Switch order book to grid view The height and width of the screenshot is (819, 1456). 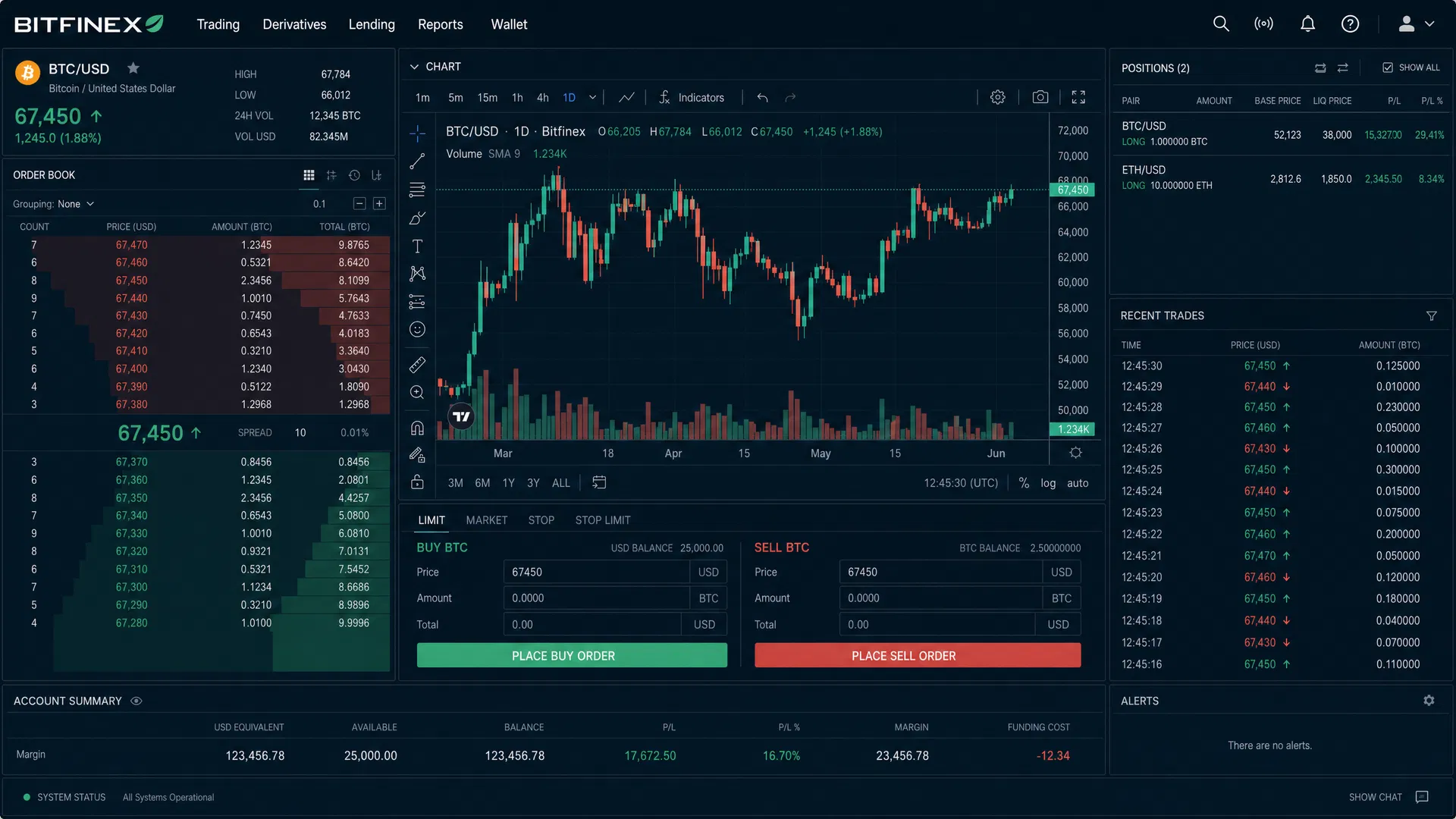point(309,175)
